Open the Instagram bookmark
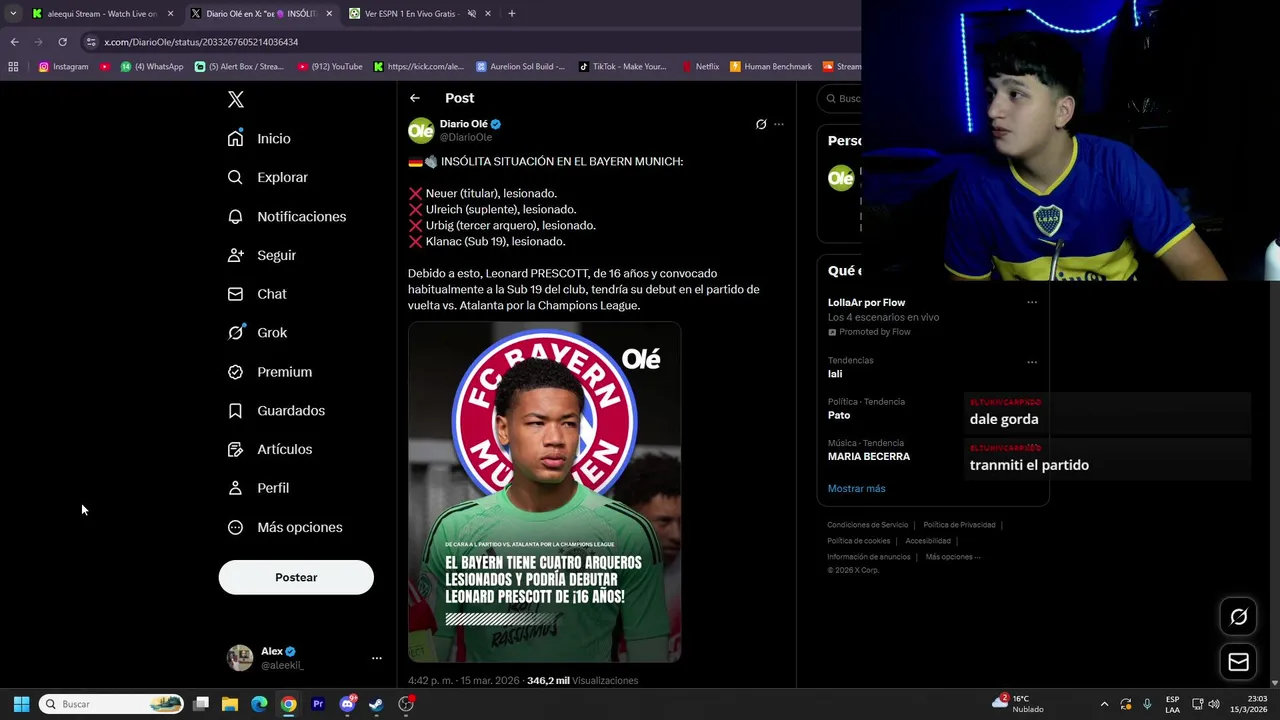This screenshot has width=1280, height=720. (x=63, y=67)
